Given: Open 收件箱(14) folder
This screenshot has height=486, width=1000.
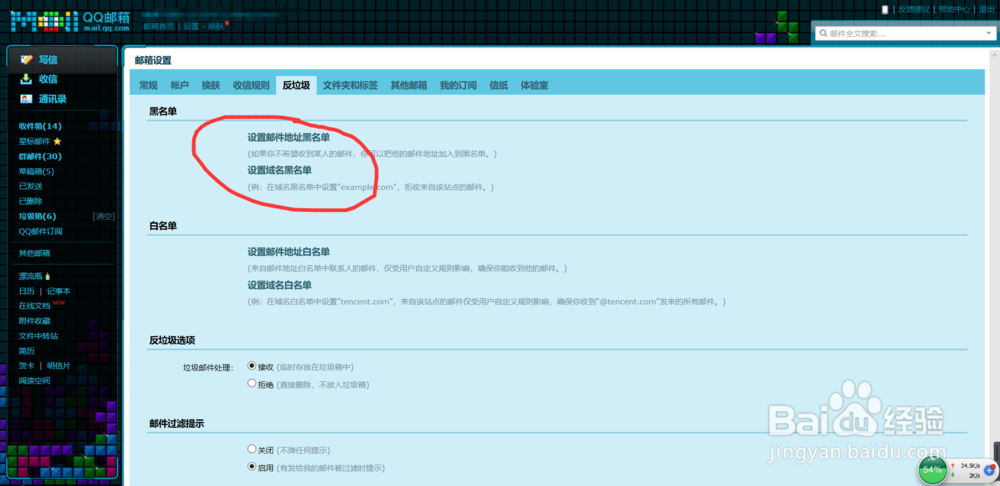Looking at the screenshot, I should [x=40, y=126].
